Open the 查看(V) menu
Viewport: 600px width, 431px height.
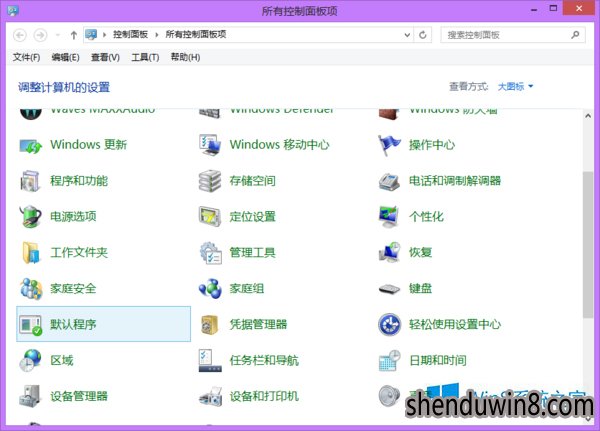tap(105, 57)
